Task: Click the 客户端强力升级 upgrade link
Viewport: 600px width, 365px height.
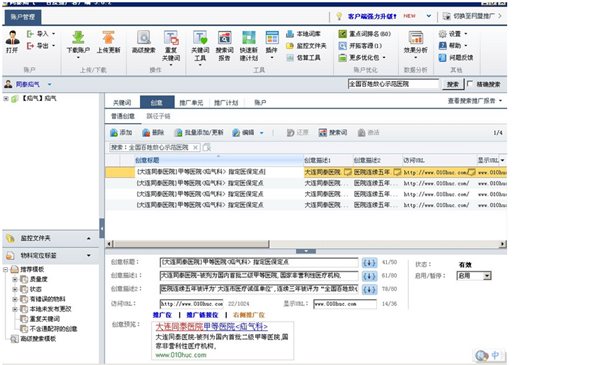Action: [x=372, y=16]
